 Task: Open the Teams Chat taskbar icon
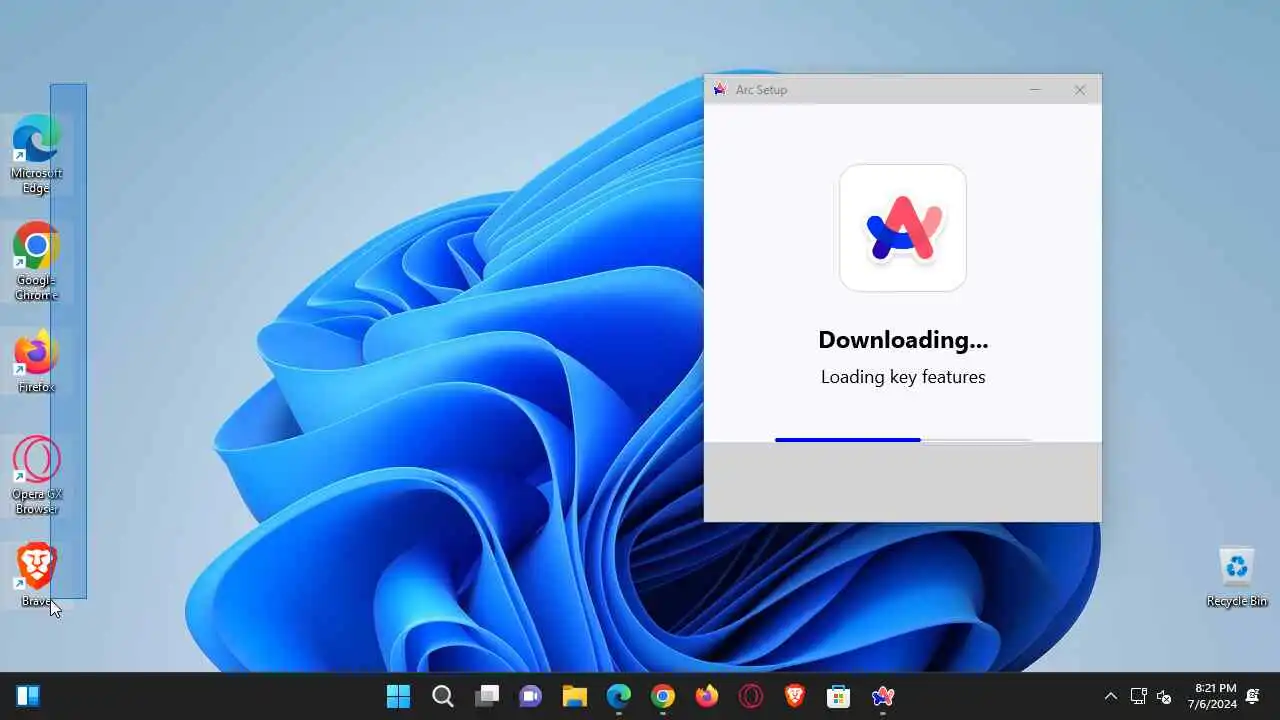530,696
